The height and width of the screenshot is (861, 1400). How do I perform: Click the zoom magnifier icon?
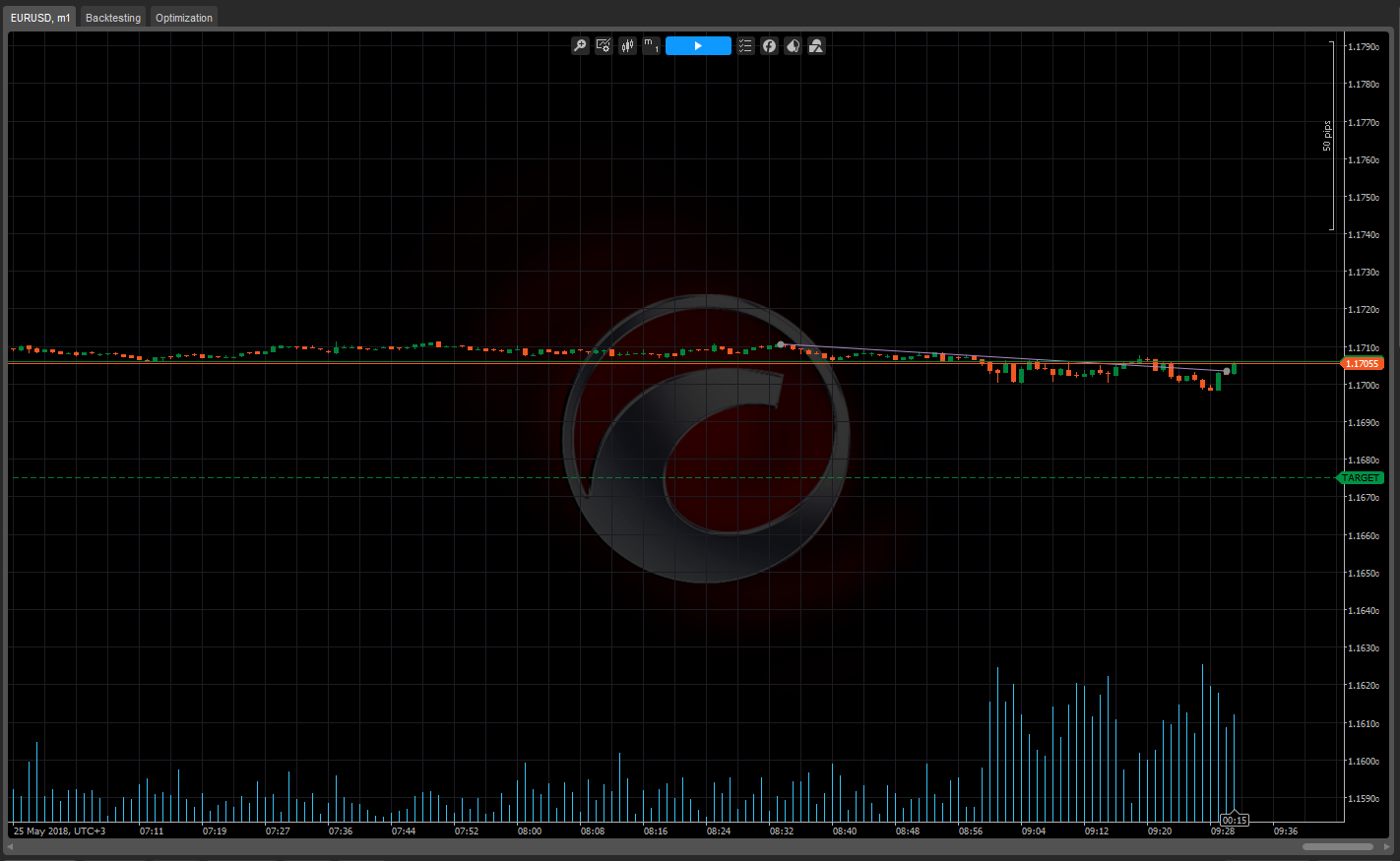point(580,46)
